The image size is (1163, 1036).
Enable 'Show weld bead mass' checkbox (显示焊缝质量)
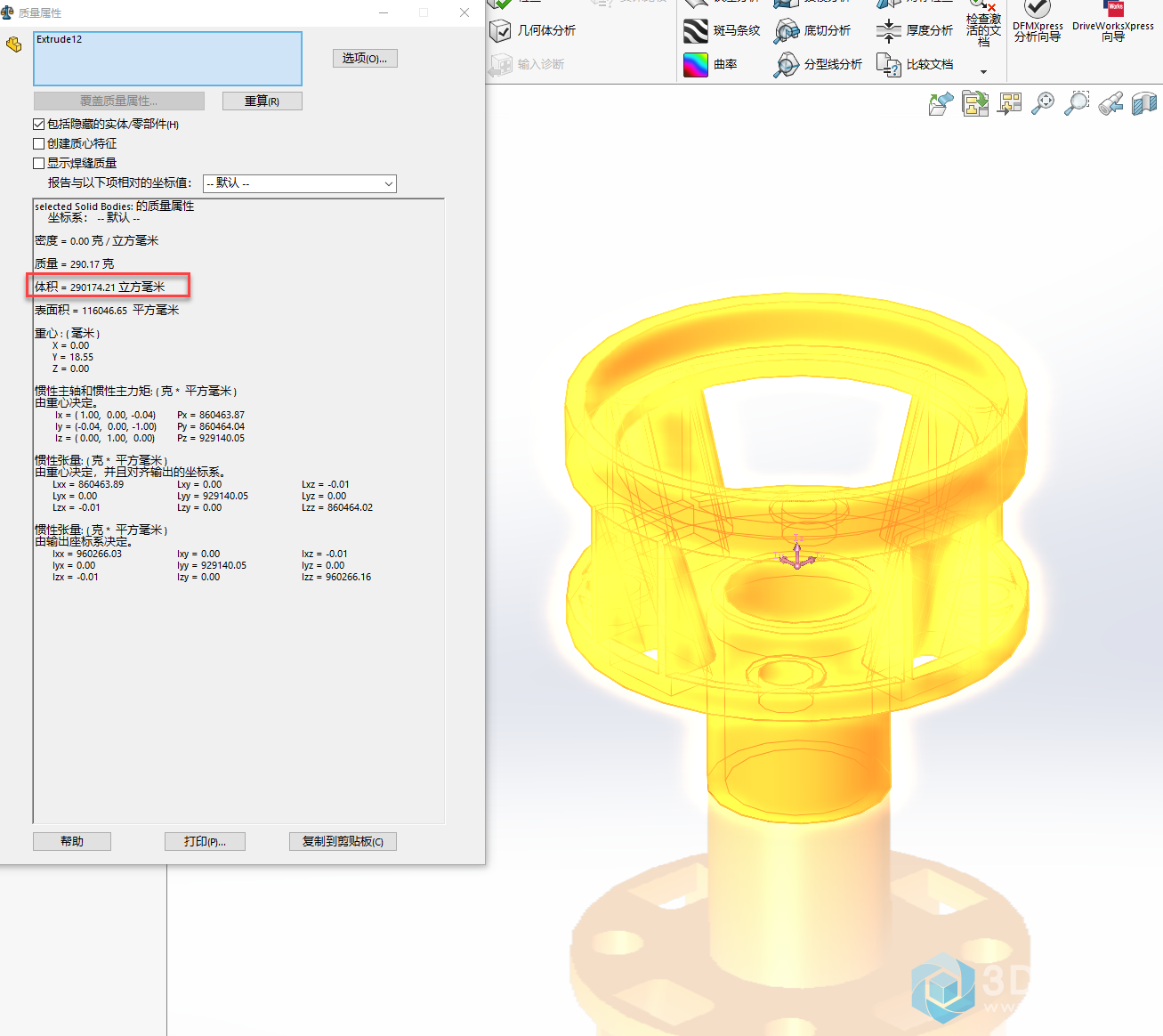[x=38, y=163]
